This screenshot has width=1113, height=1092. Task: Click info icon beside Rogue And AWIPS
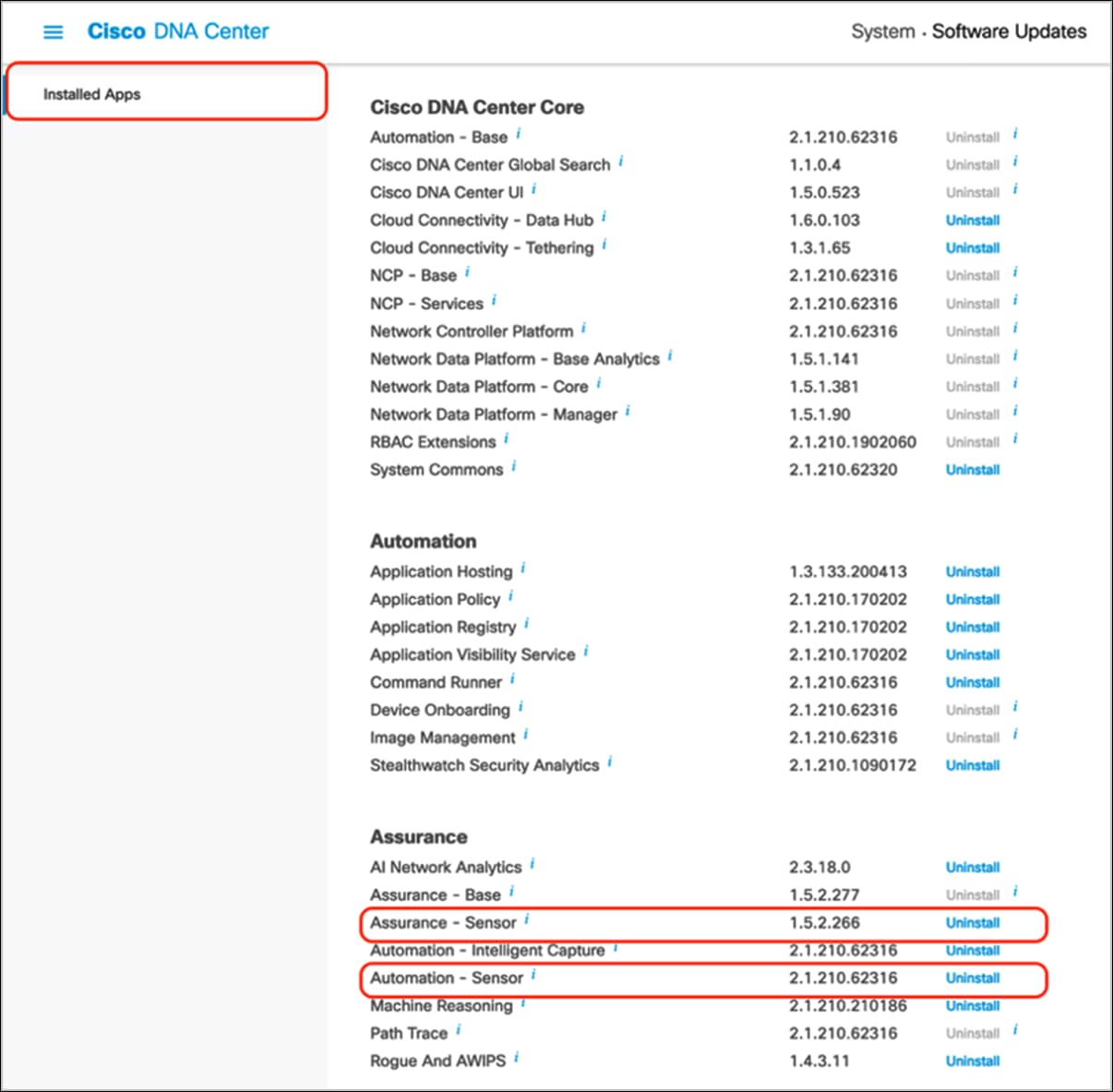pyautogui.click(x=517, y=1058)
